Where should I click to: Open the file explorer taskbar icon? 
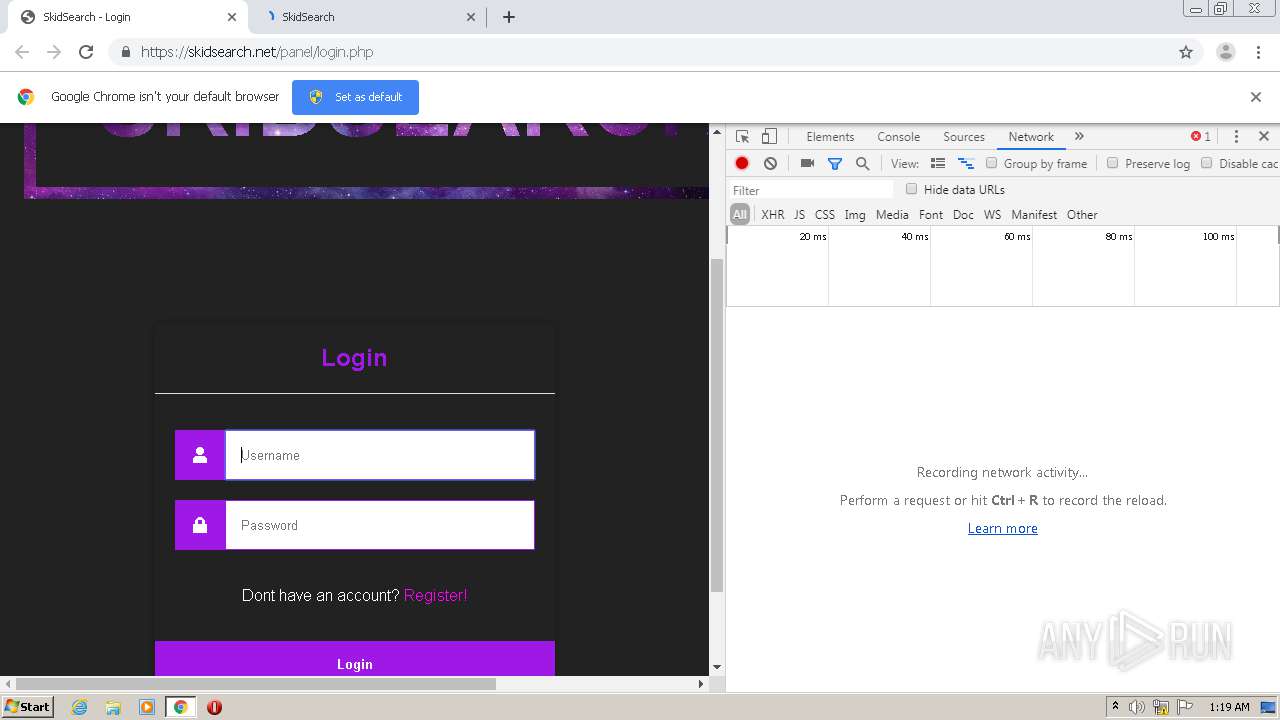point(113,707)
